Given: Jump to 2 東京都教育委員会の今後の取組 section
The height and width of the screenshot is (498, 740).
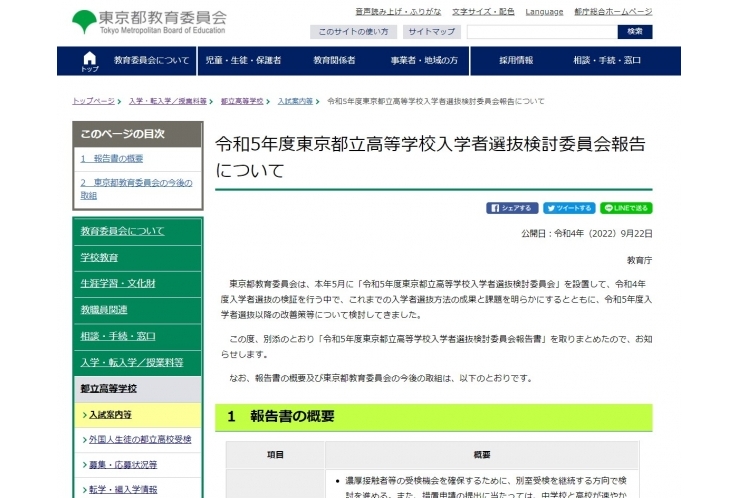Looking at the screenshot, I should 136,189.
